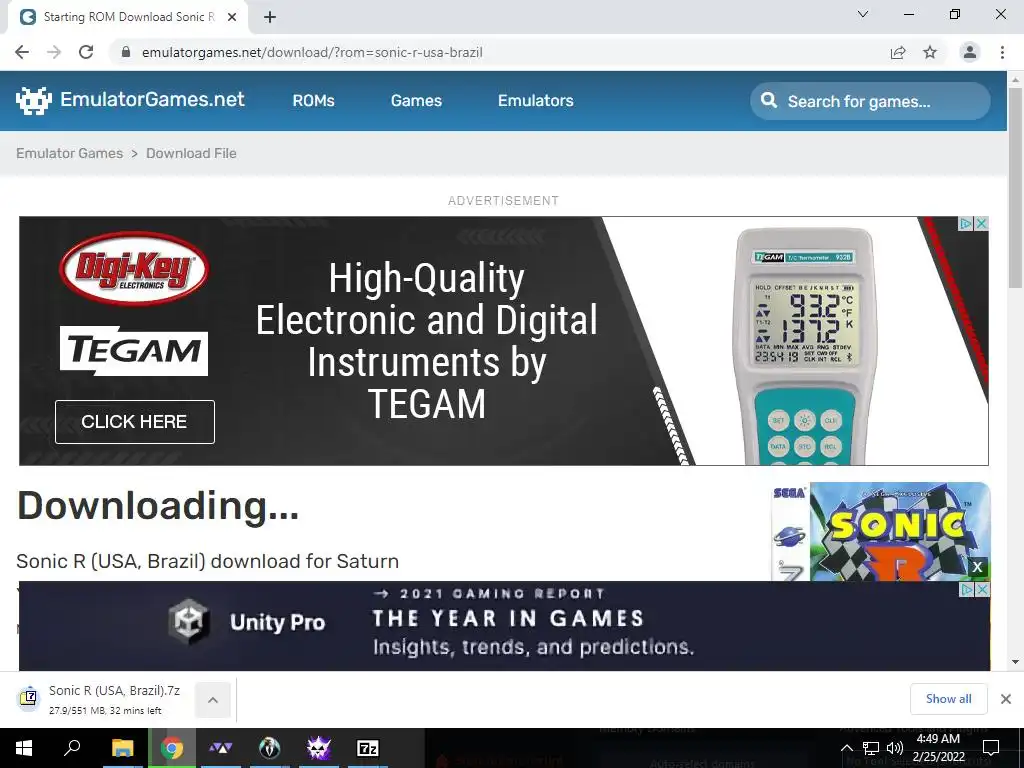Open the ROMs menu
This screenshot has height=768, width=1024.
[313, 101]
